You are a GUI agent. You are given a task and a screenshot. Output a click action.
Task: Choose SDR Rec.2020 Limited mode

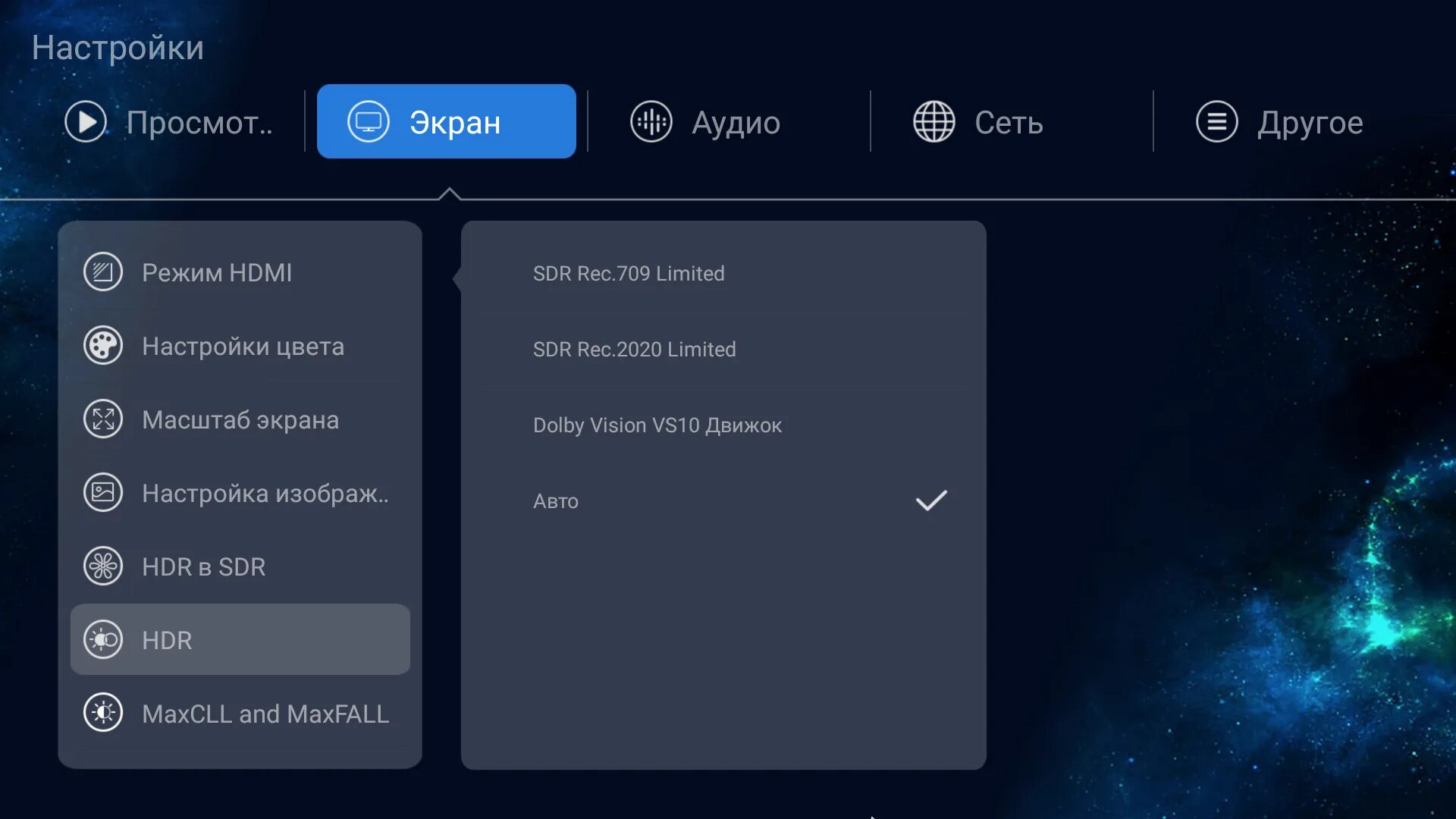tap(634, 349)
